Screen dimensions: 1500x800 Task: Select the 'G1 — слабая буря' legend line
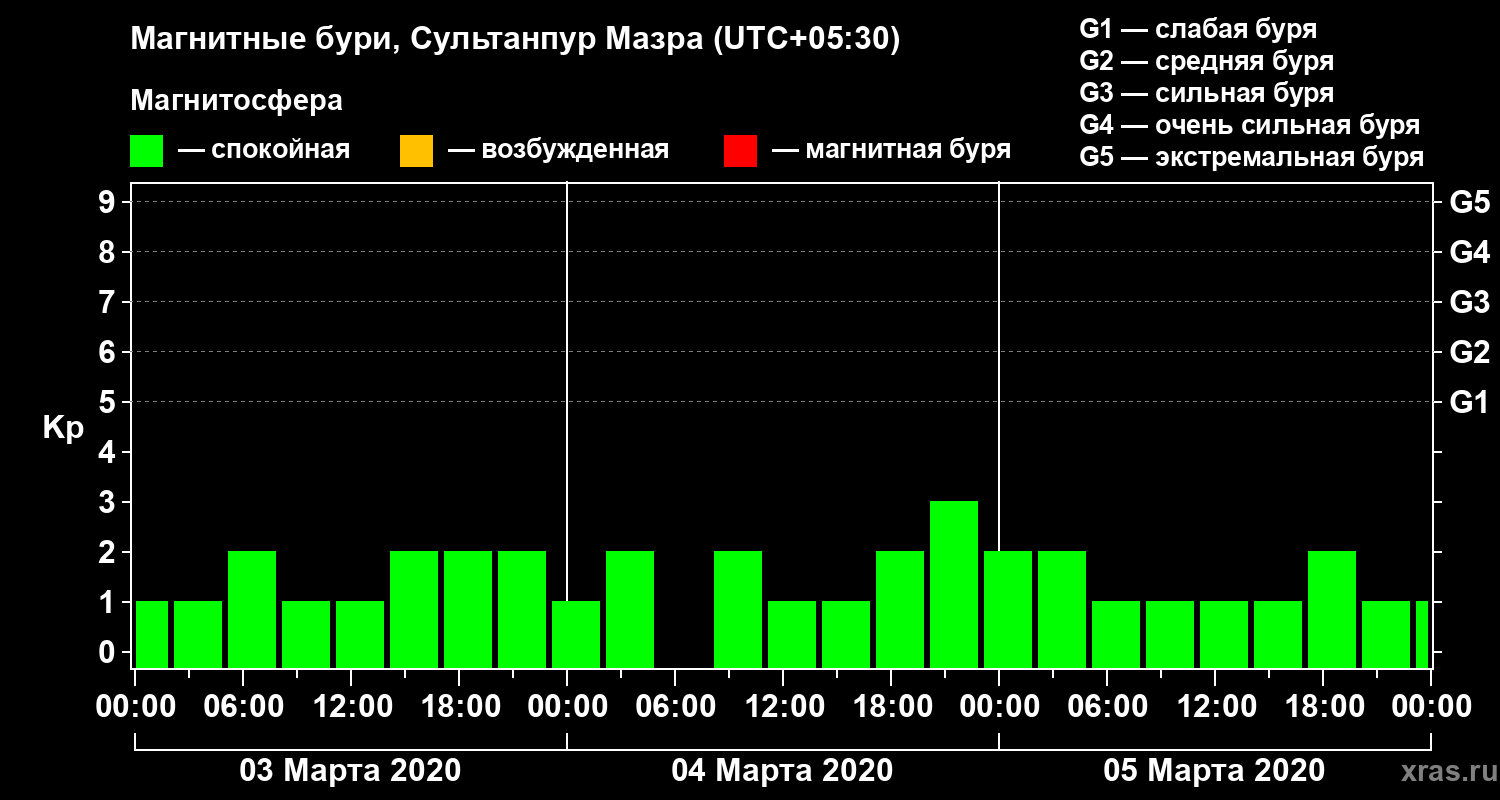click(x=1198, y=29)
